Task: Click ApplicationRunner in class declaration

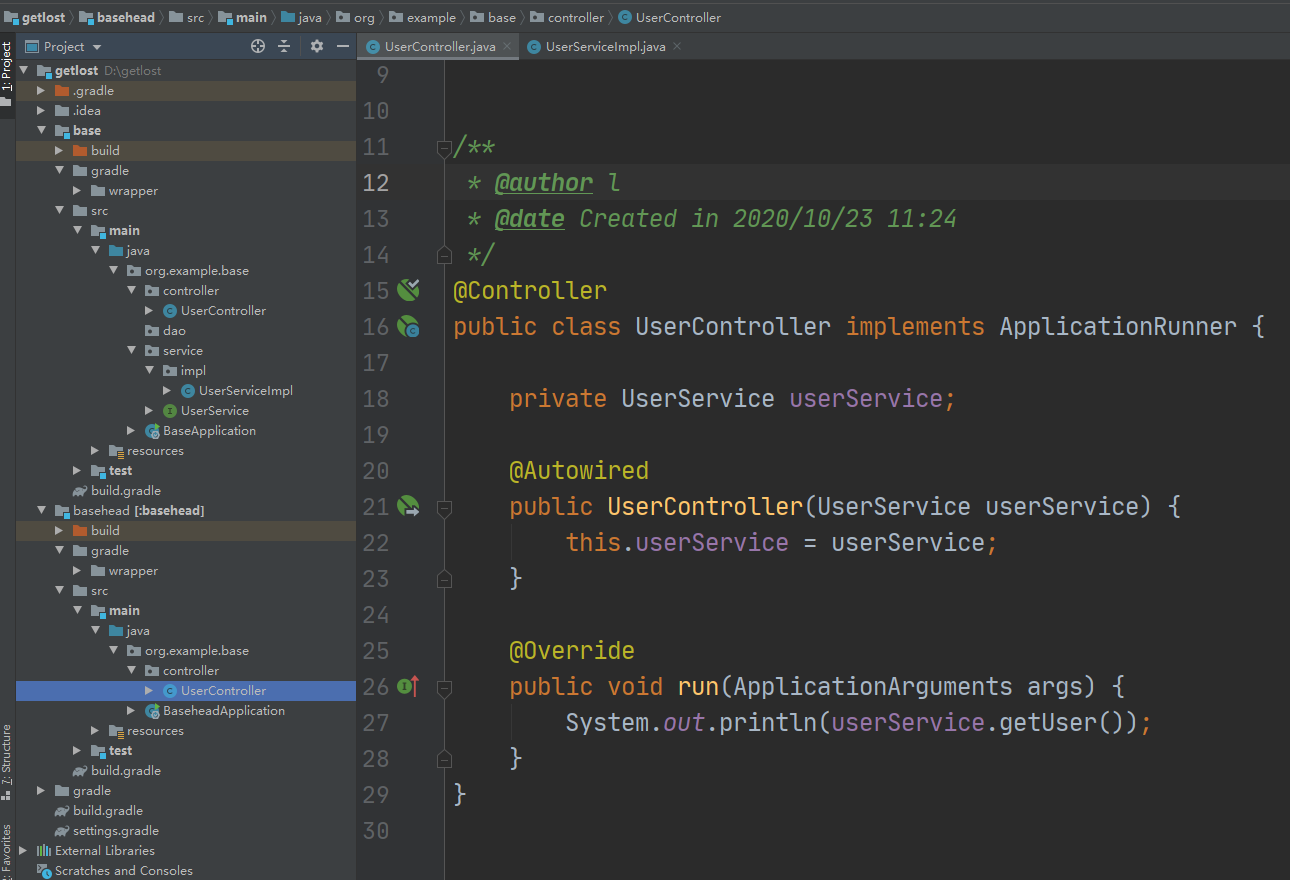Action: pos(1118,327)
